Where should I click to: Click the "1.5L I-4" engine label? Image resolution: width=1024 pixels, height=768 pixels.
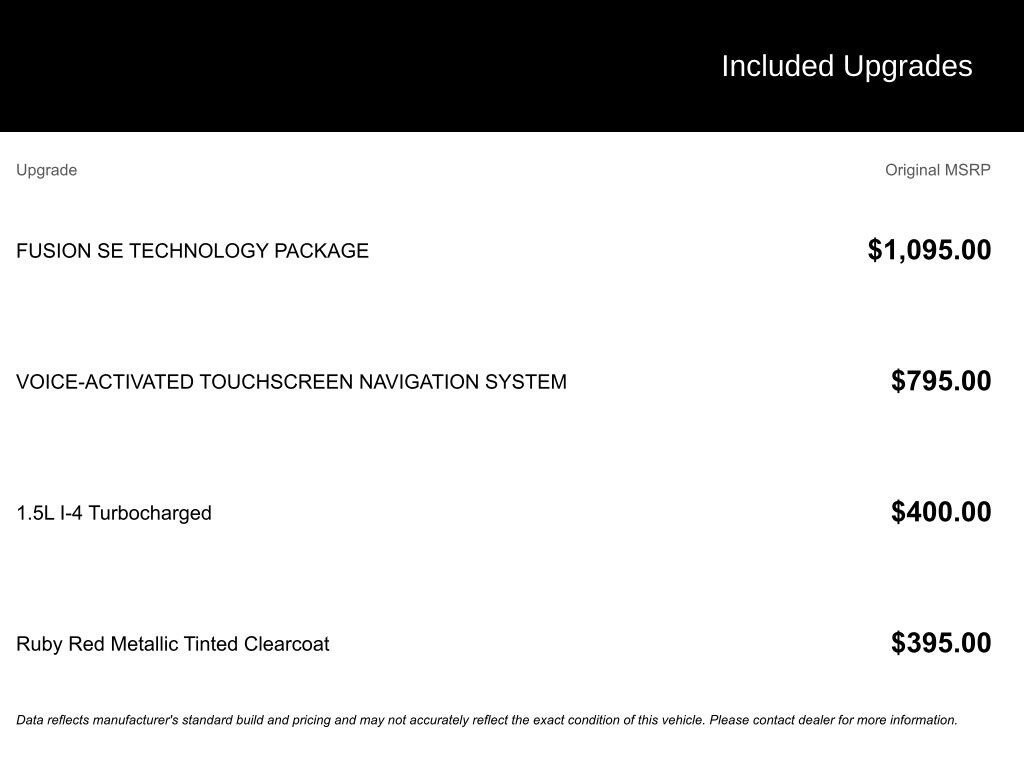(49, 513)
